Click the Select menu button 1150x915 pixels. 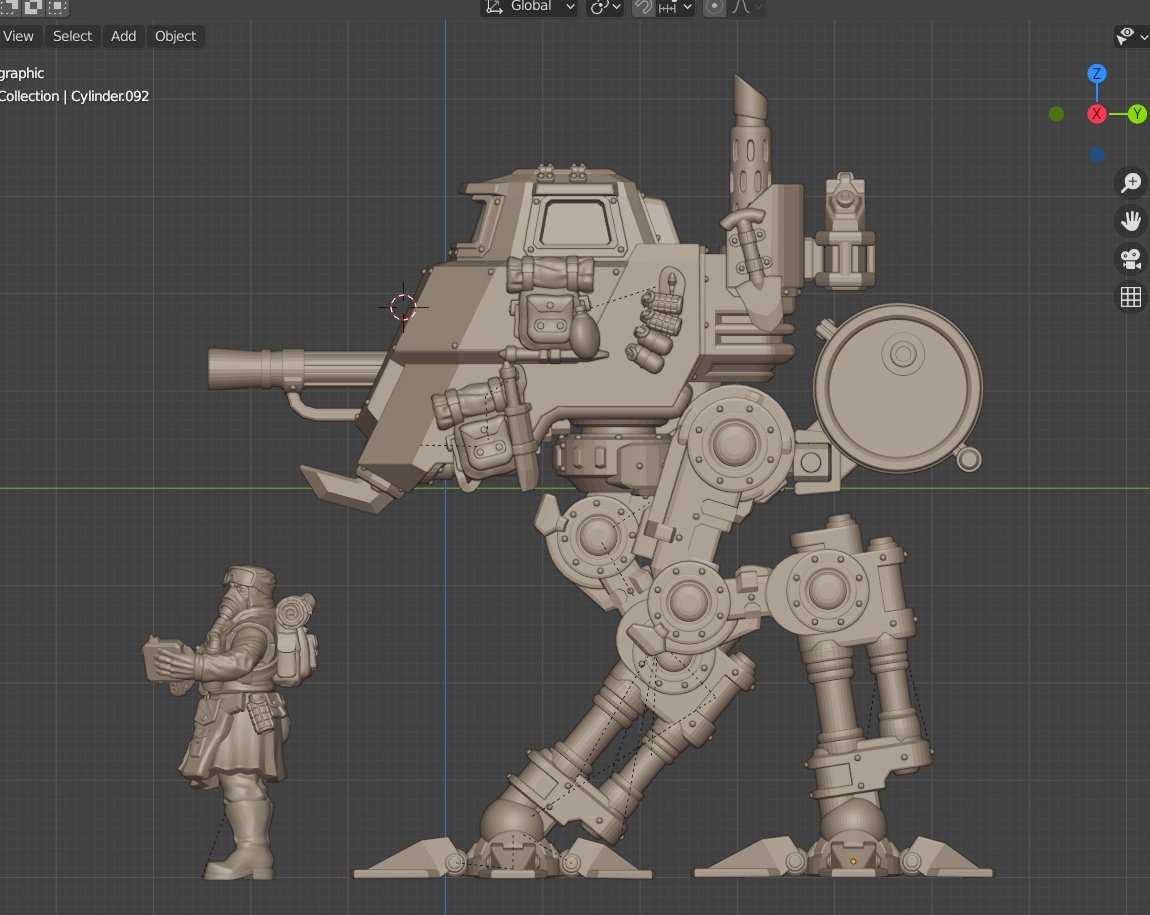pos(72,36)
